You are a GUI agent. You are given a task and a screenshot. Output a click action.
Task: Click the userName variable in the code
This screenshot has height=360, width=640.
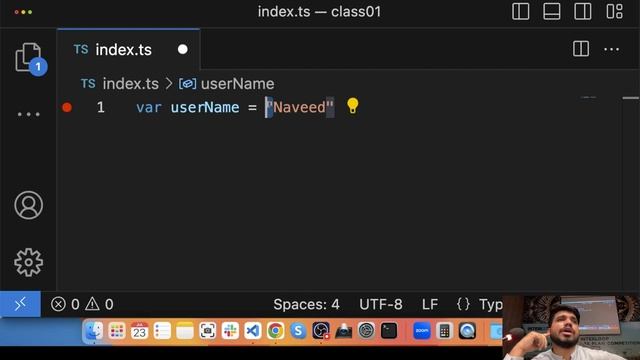click(205, 107)
